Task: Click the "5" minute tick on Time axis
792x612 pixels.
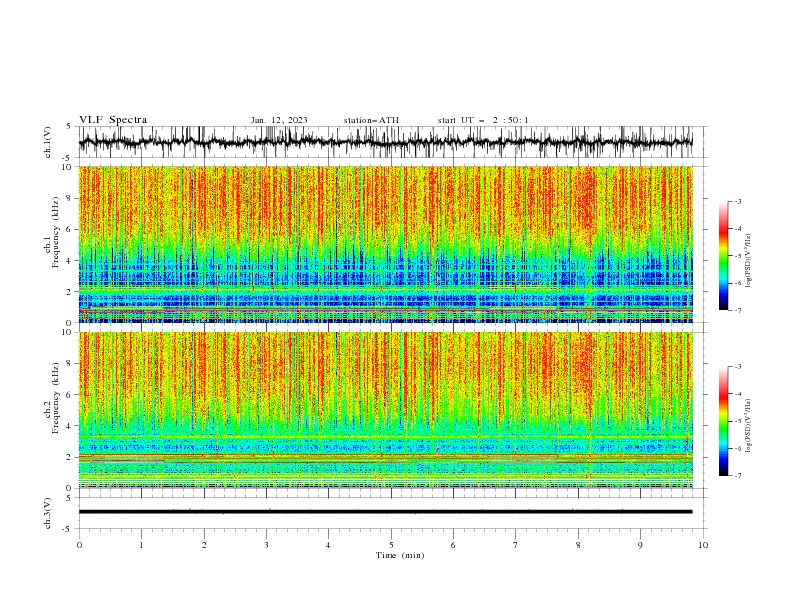Action: click(x=391, y=545)
